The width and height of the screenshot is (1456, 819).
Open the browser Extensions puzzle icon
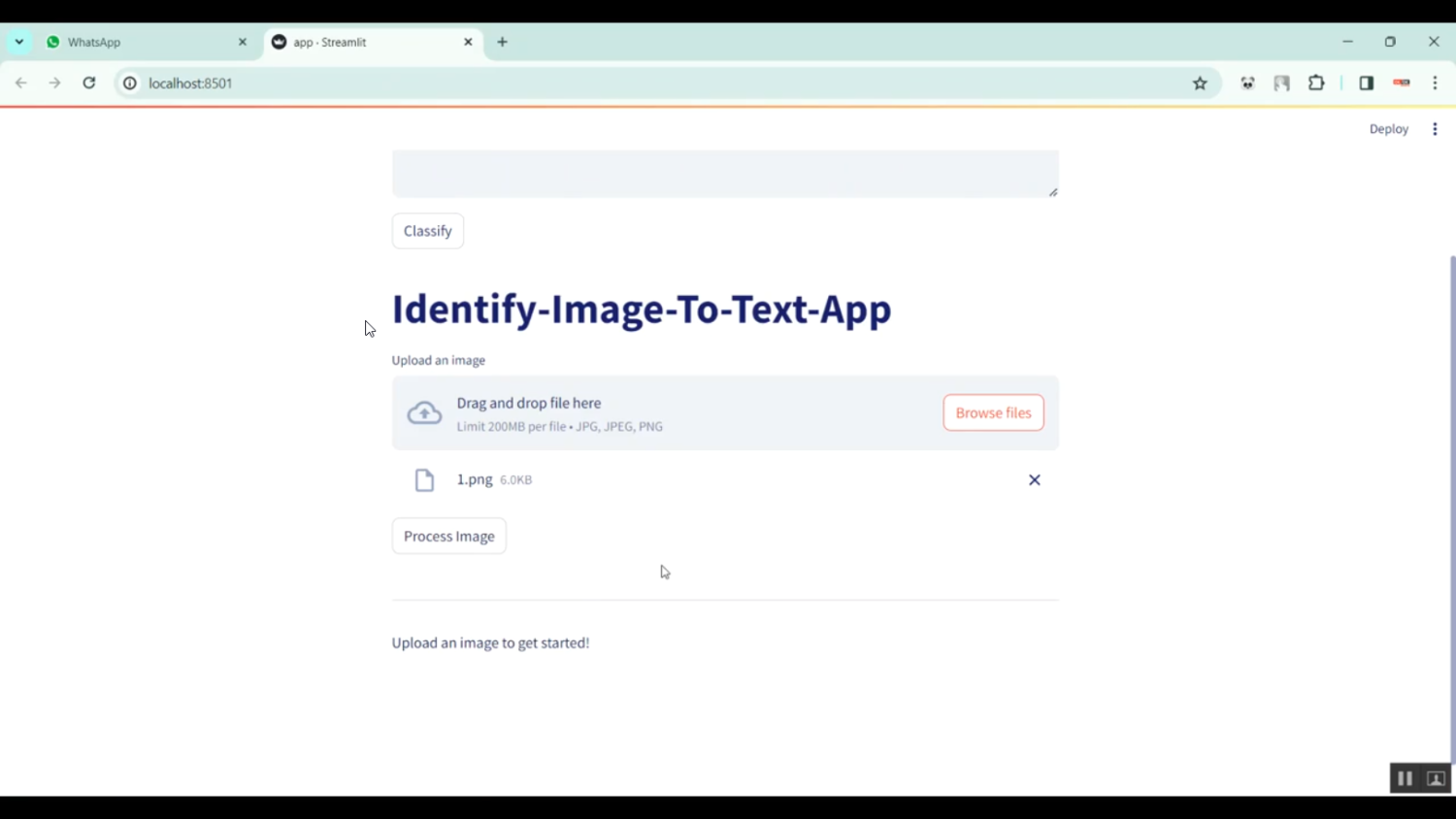click(x=1316, y=83)
